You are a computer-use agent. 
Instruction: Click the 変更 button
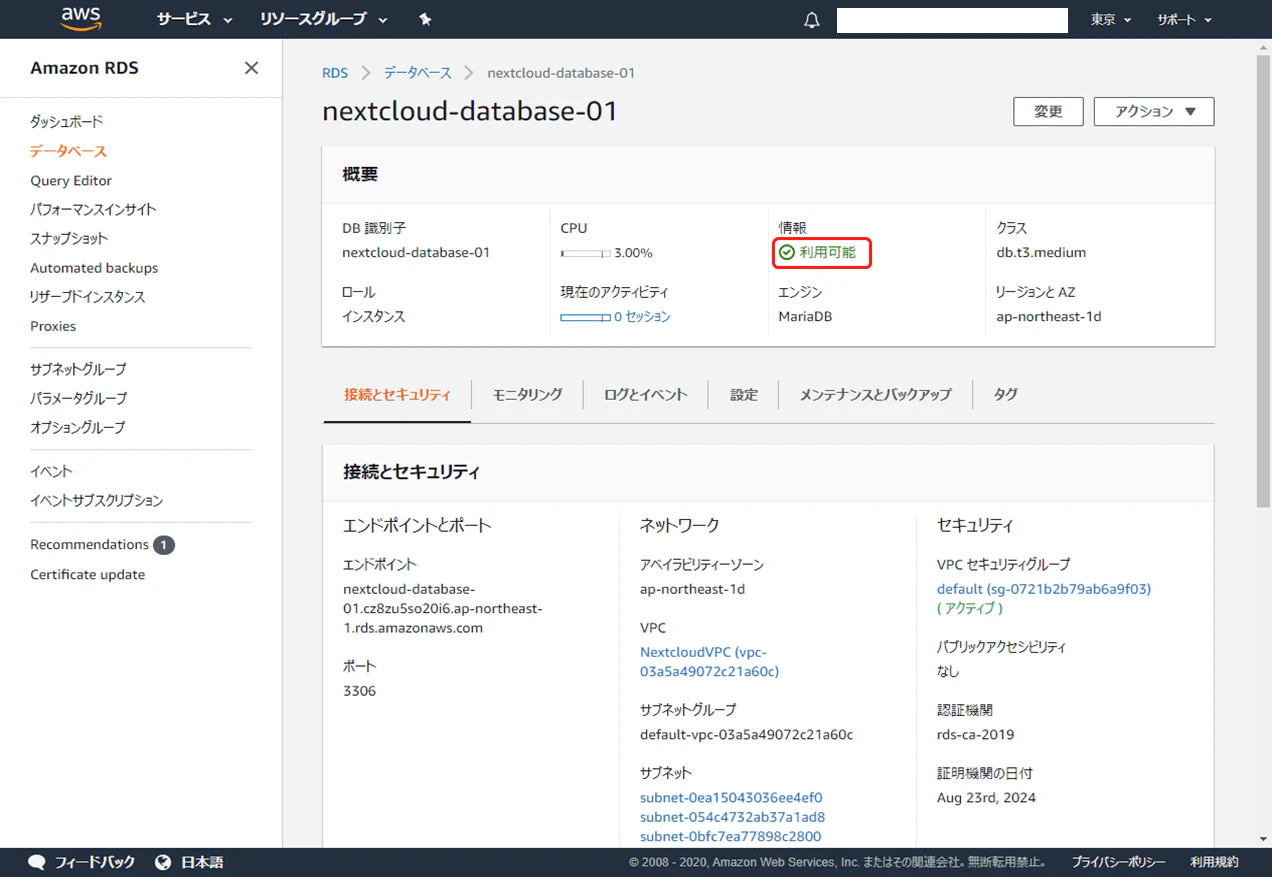pos(1048,112)
